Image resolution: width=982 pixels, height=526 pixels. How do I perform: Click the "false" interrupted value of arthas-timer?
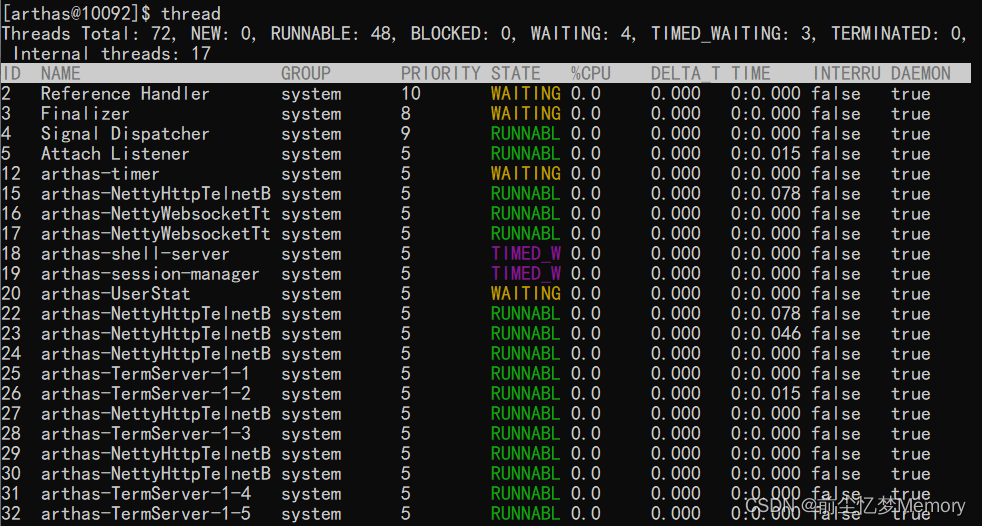pos(836,173)
